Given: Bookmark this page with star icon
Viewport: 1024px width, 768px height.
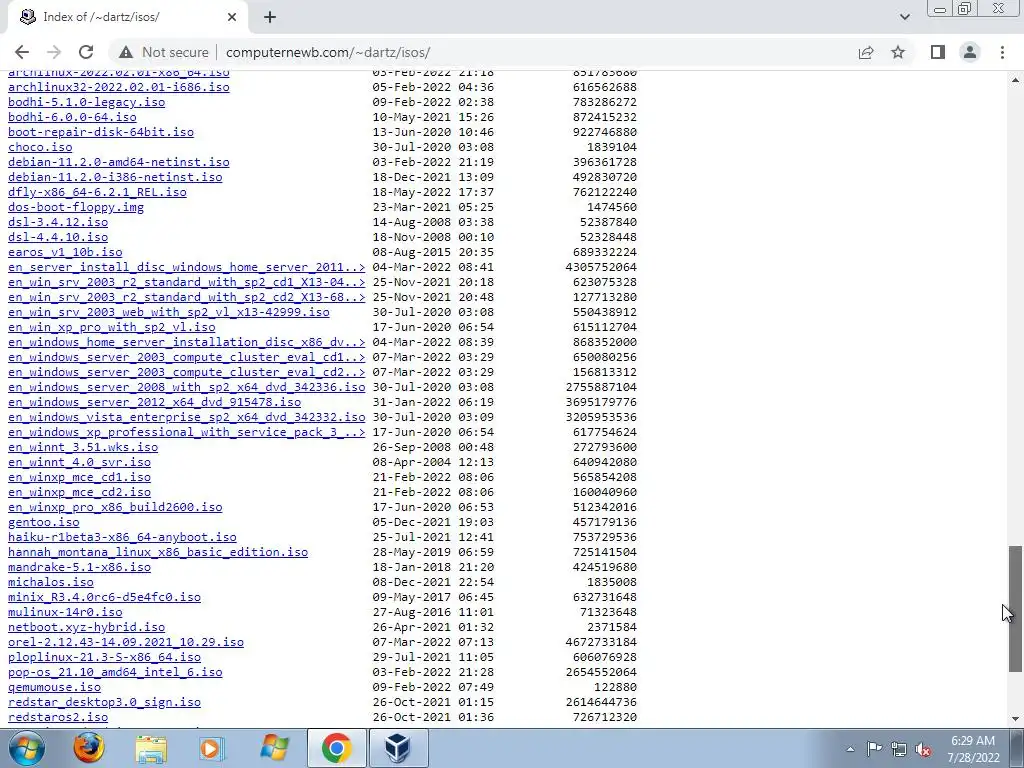Looking at the screenshot, I should [x=898, y=52].
